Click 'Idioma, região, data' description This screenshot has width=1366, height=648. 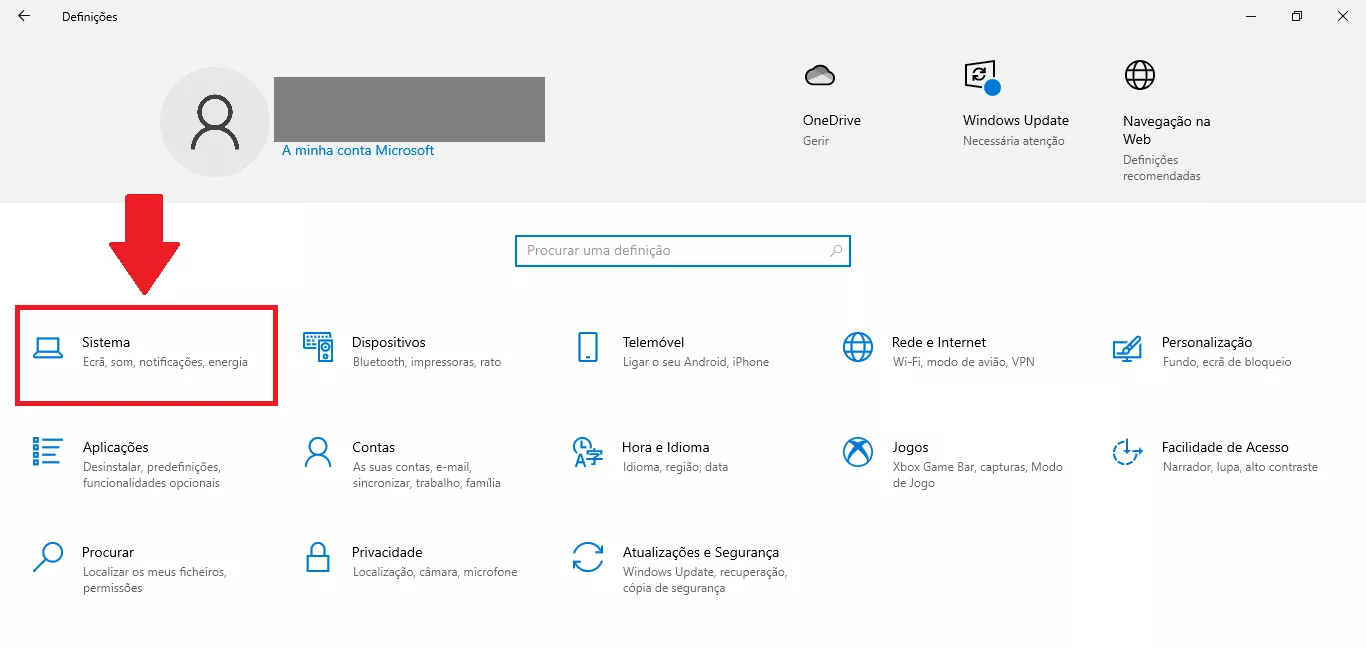point(676,467)
